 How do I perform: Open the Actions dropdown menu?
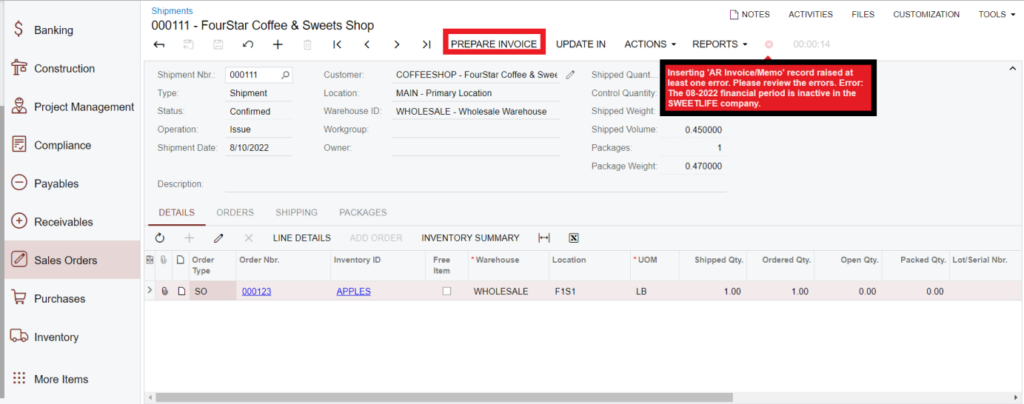tap(650, 44)
